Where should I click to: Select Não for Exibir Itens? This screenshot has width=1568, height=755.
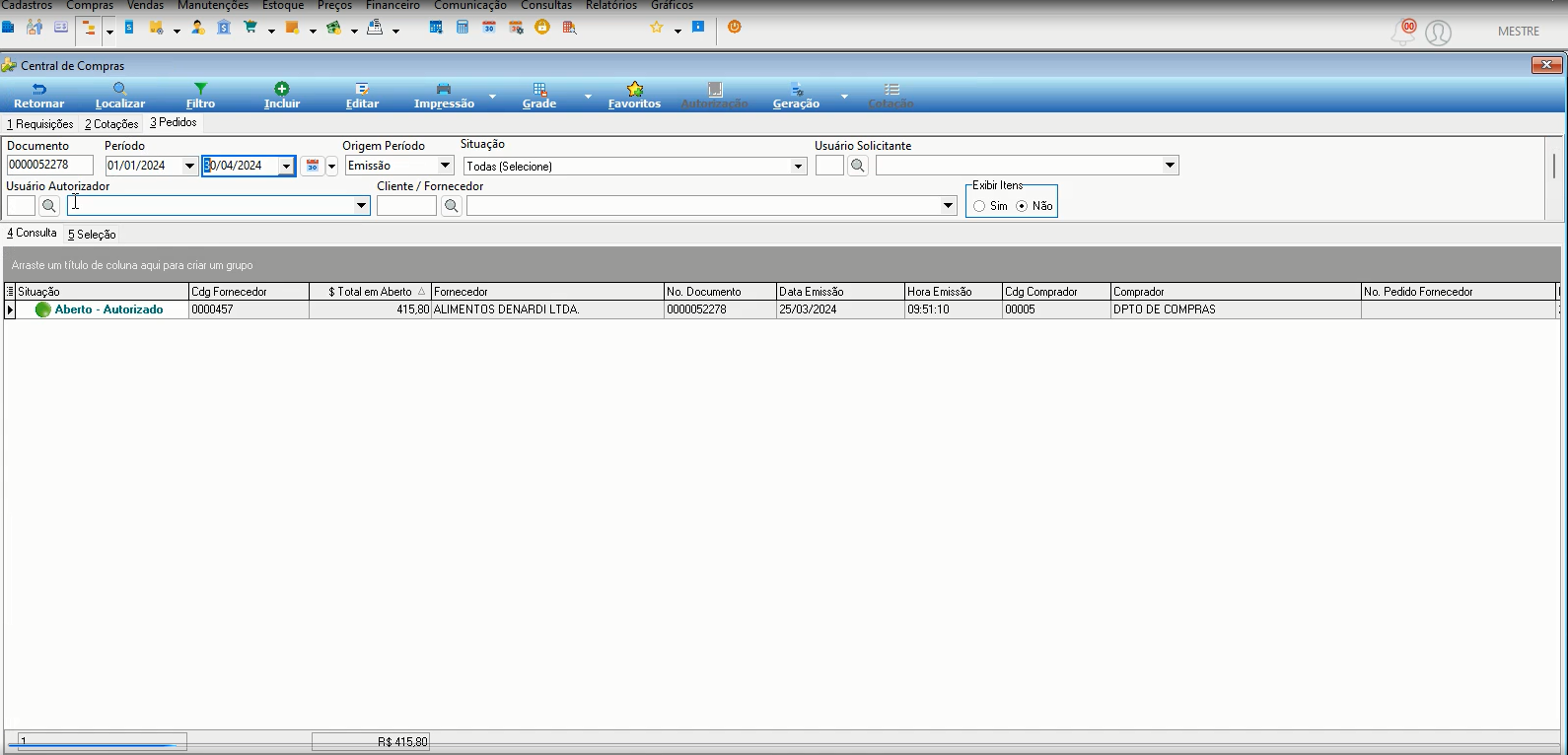(x=1022, y=206)
